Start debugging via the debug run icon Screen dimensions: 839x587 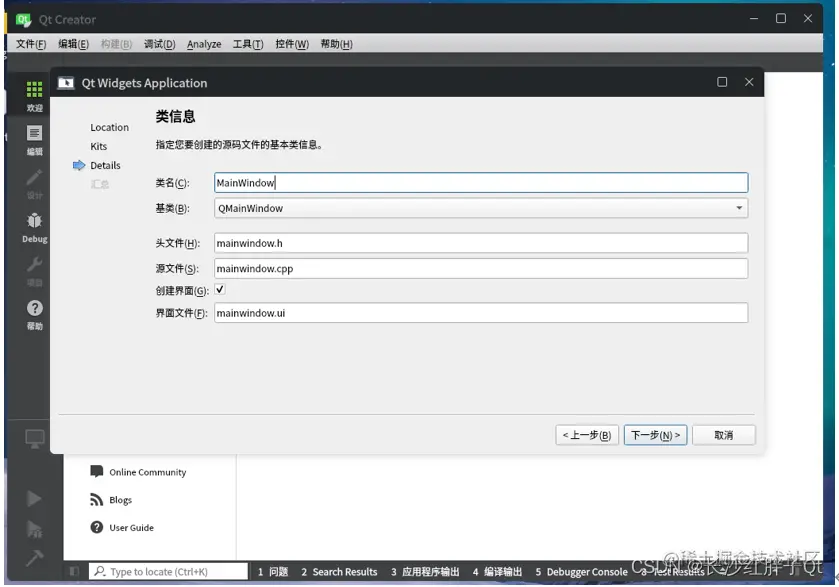[x=33, y=530]
